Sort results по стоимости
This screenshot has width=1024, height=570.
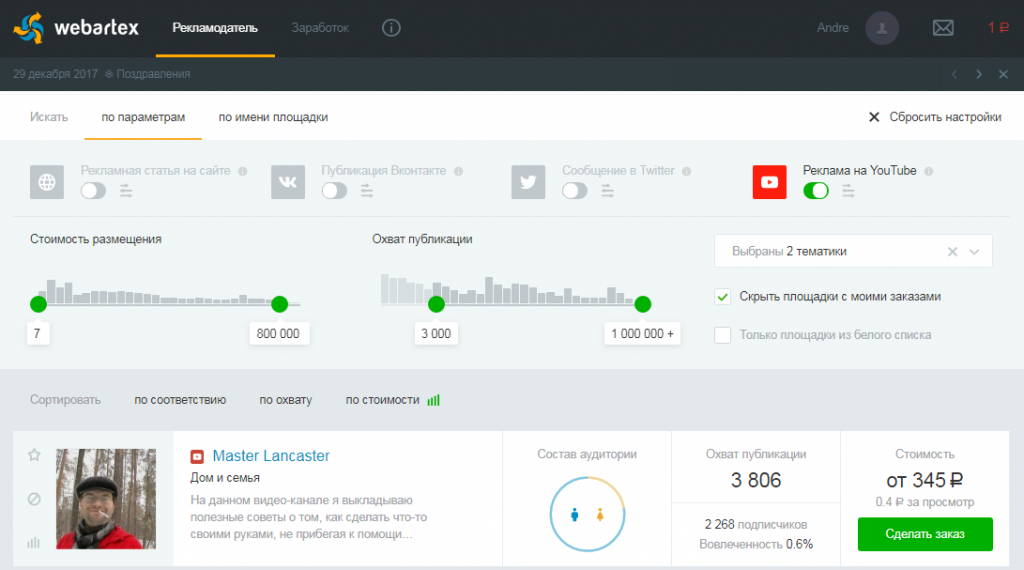point(382,400)
